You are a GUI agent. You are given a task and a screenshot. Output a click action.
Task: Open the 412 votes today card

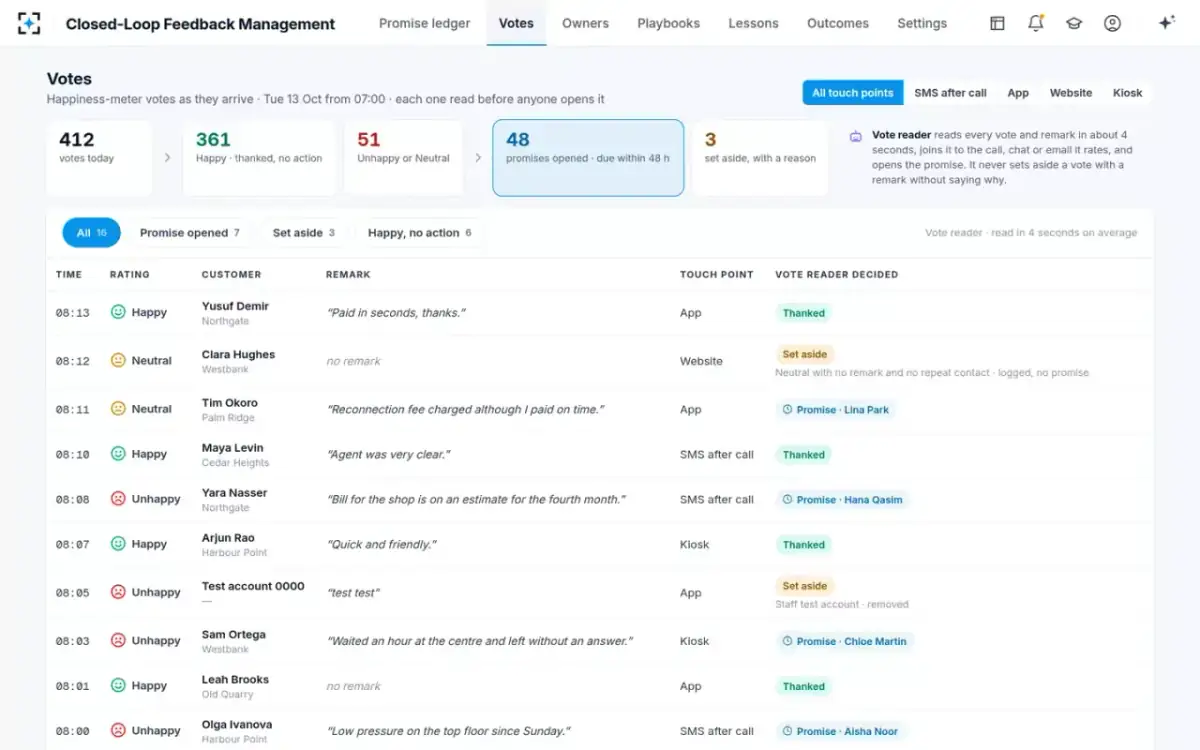click(99, 158)
